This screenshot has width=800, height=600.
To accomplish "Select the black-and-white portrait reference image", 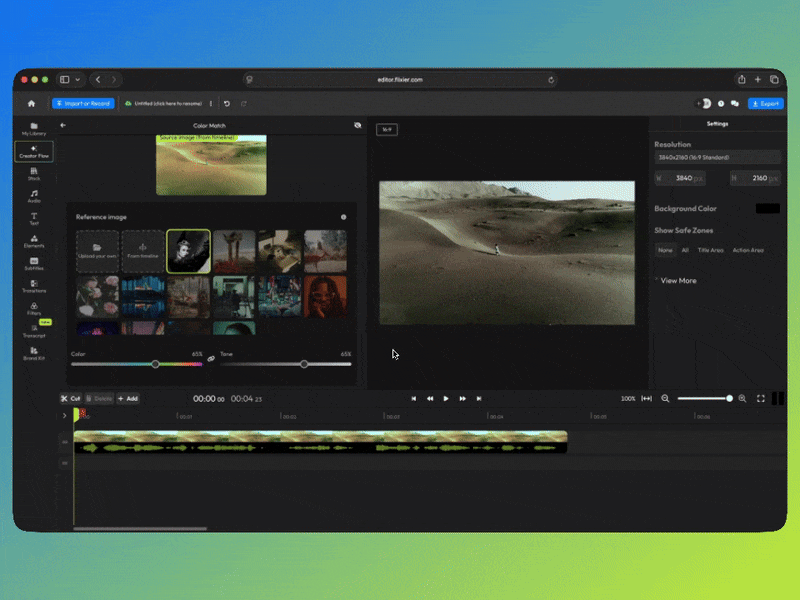I will (188, 251).
